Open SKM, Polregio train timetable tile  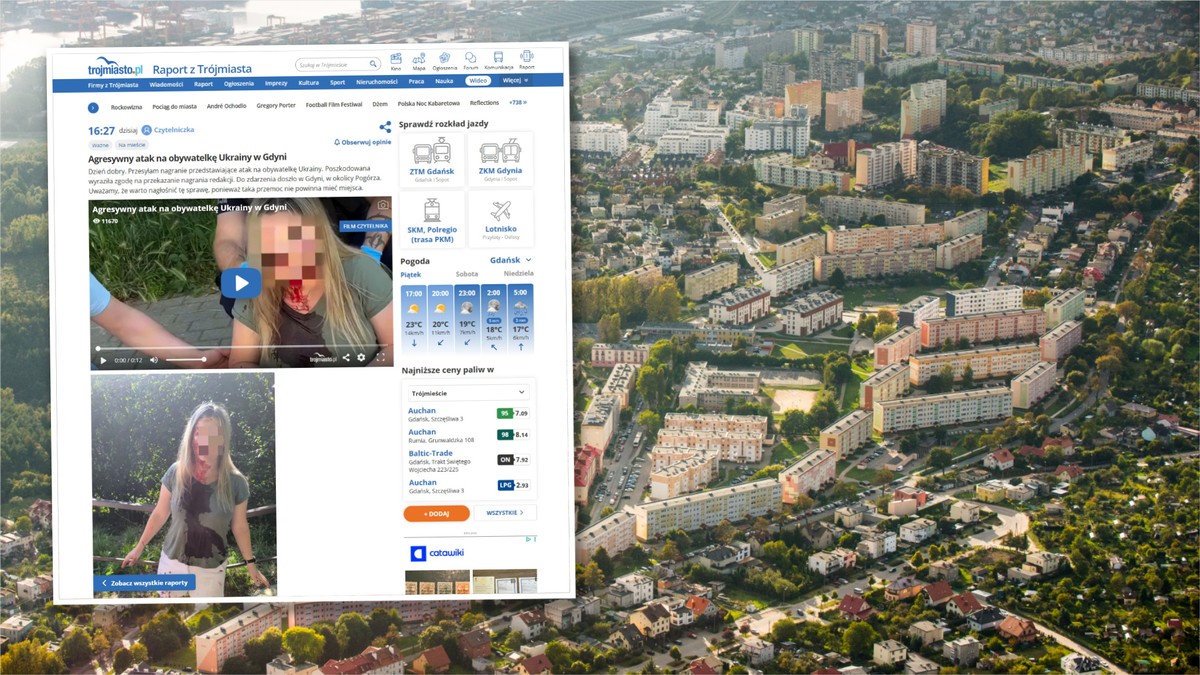pos(431,219)
